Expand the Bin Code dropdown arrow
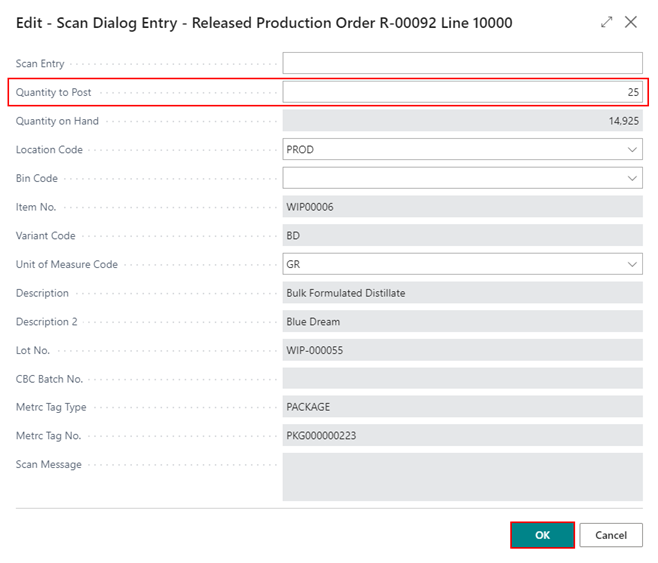Screen dimensions: 658x563 (x=632, y=179)
